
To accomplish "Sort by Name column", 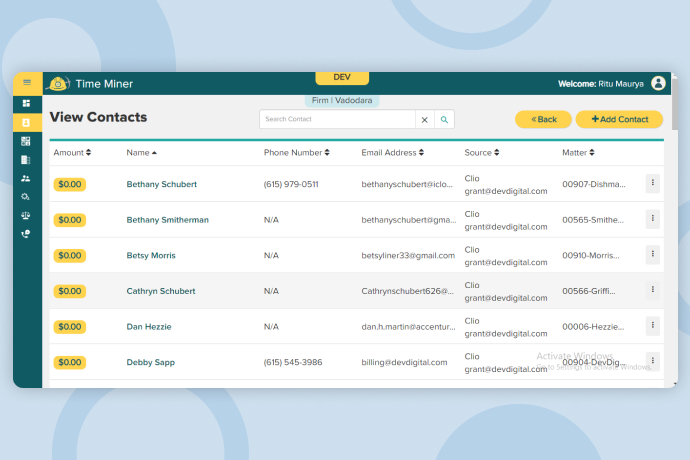I will point(141,152).
